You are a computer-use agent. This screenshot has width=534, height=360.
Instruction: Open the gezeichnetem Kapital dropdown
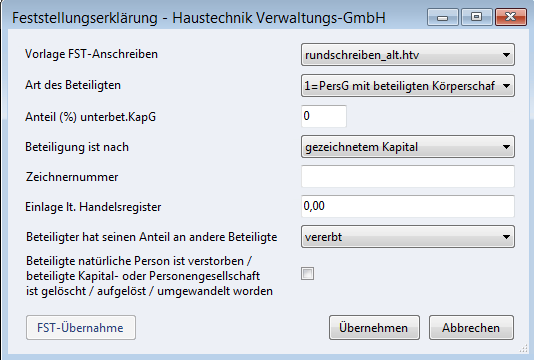coord(408,147)
